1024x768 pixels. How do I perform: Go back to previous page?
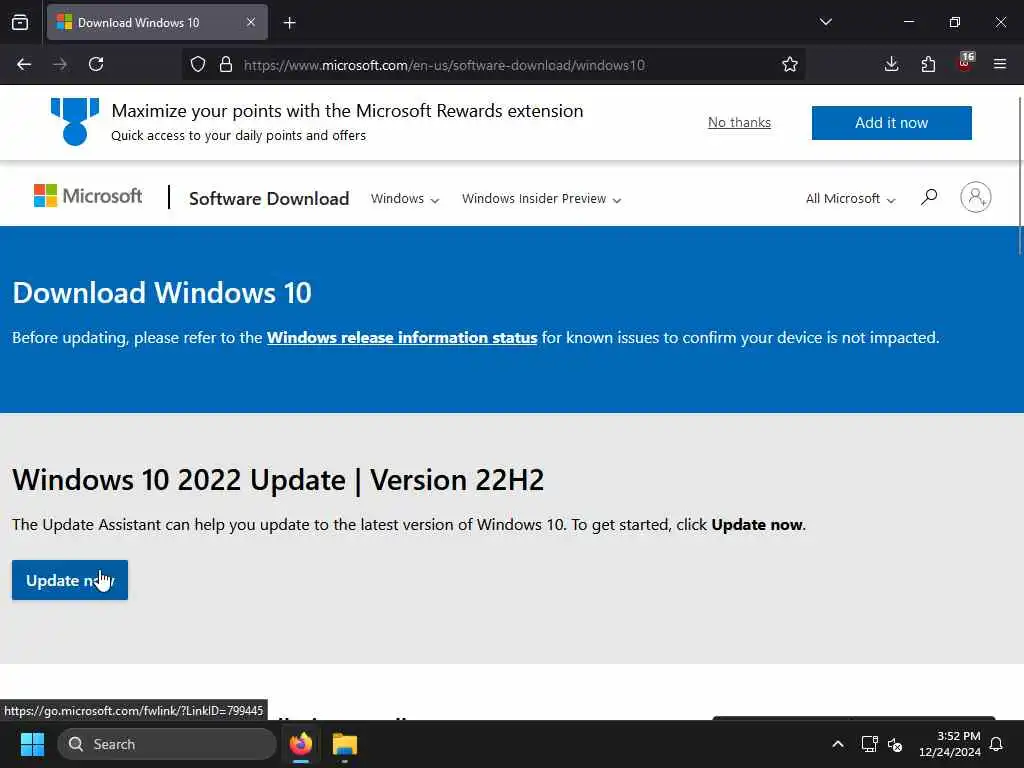tap(24, 64)
